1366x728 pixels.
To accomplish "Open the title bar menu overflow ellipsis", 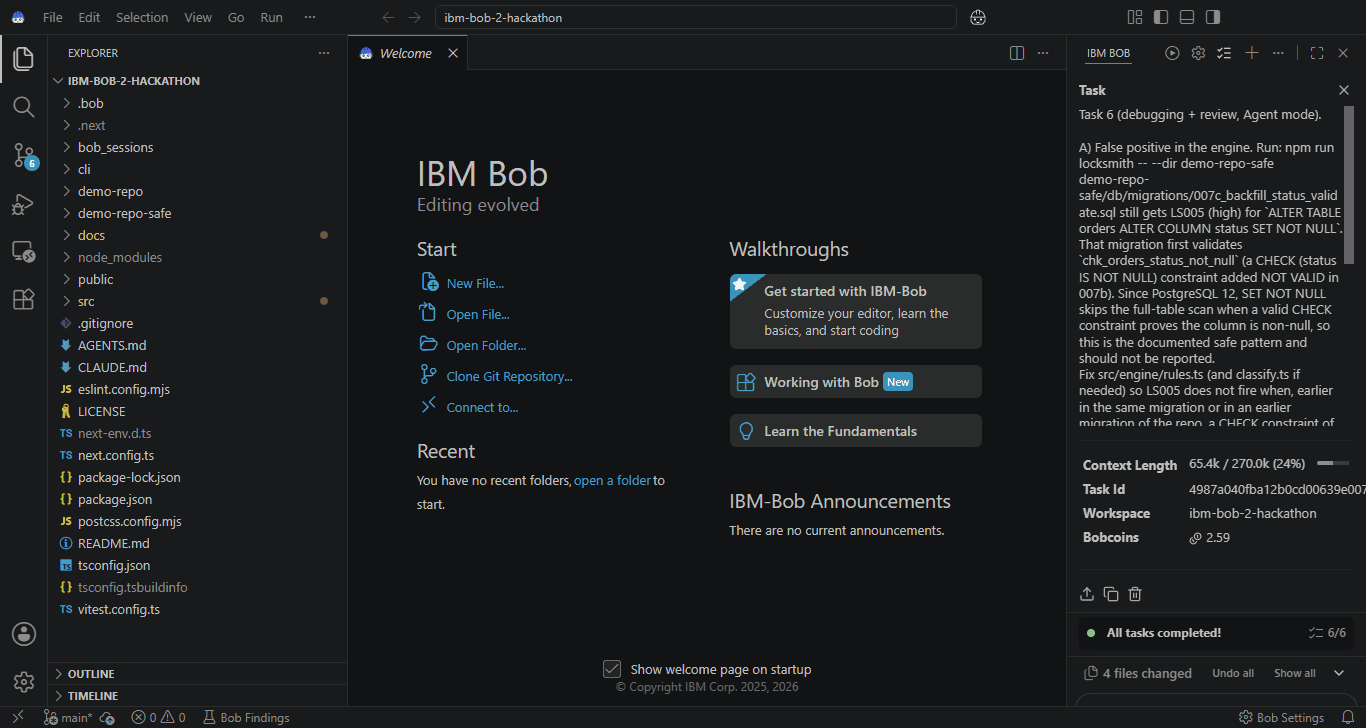I will click(310, 17).
